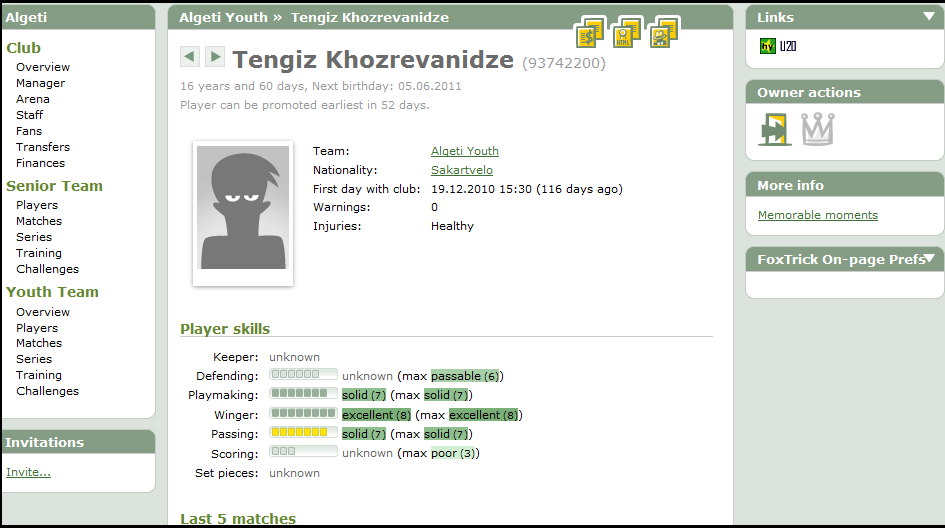Screen dimensions: 945x528
Task: Open Senior Team Series page
Action: 34,237
